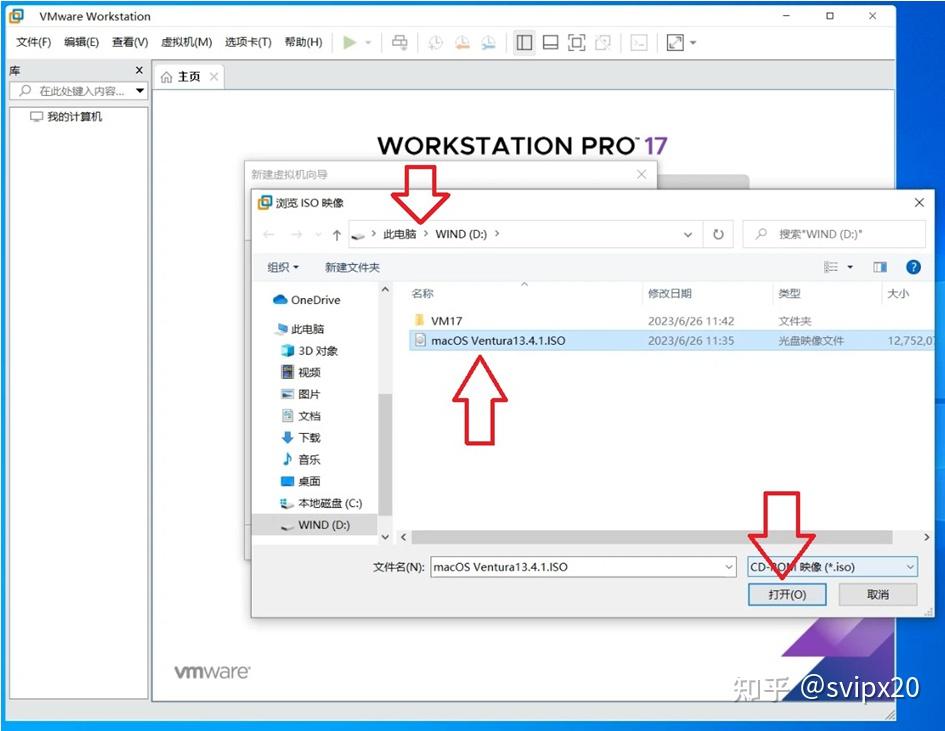The width and height of the screenshot is (945, 731).
Task: Click the stretch guest display icon
Action: pyautogui.click(x=675, y=42)
